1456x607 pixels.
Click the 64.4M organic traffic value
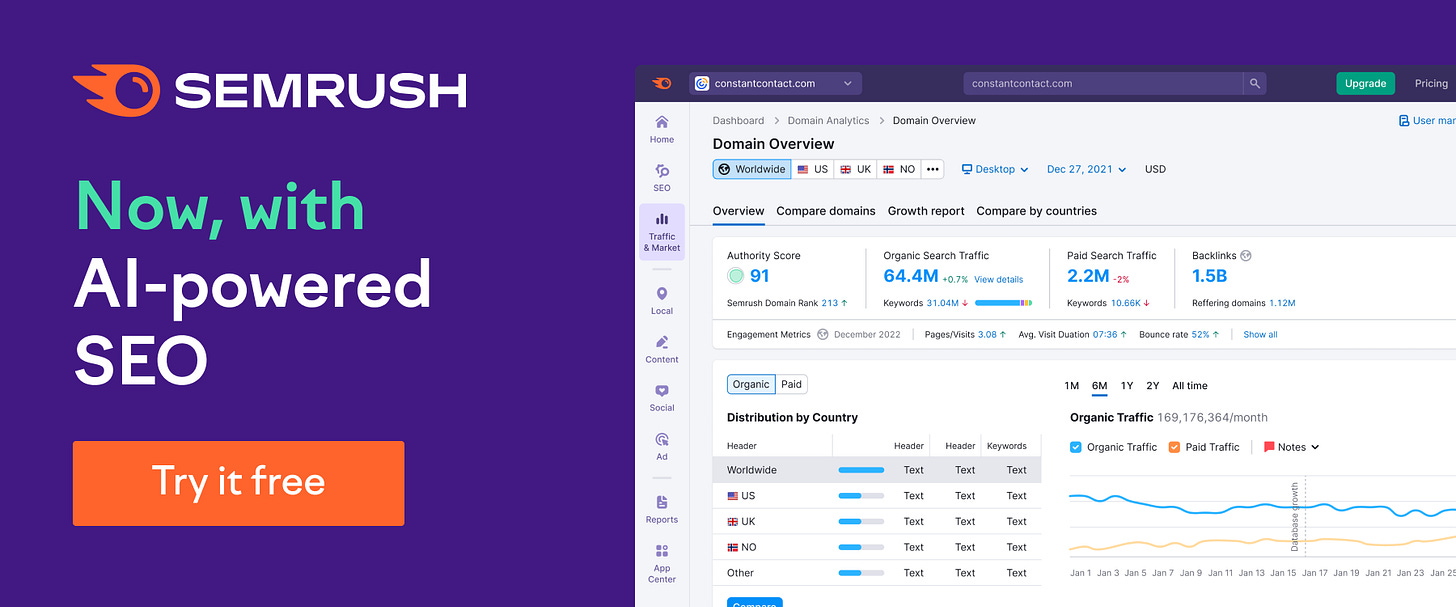click(x=910, y=276)
